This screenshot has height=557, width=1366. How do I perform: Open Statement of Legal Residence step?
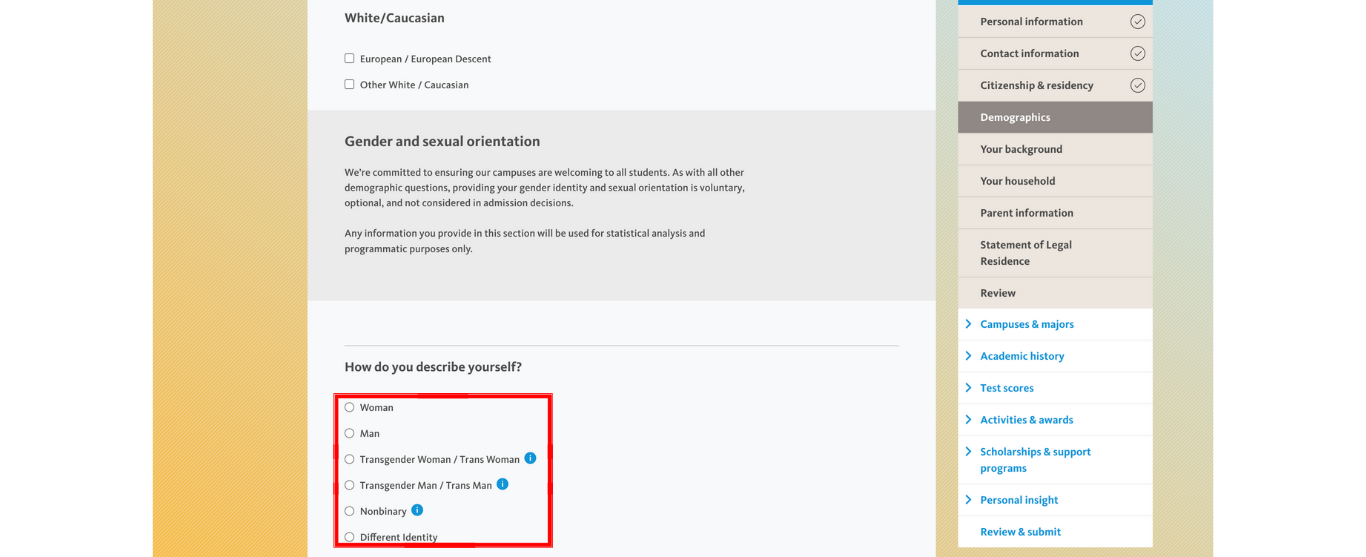tap(1055, 253)
